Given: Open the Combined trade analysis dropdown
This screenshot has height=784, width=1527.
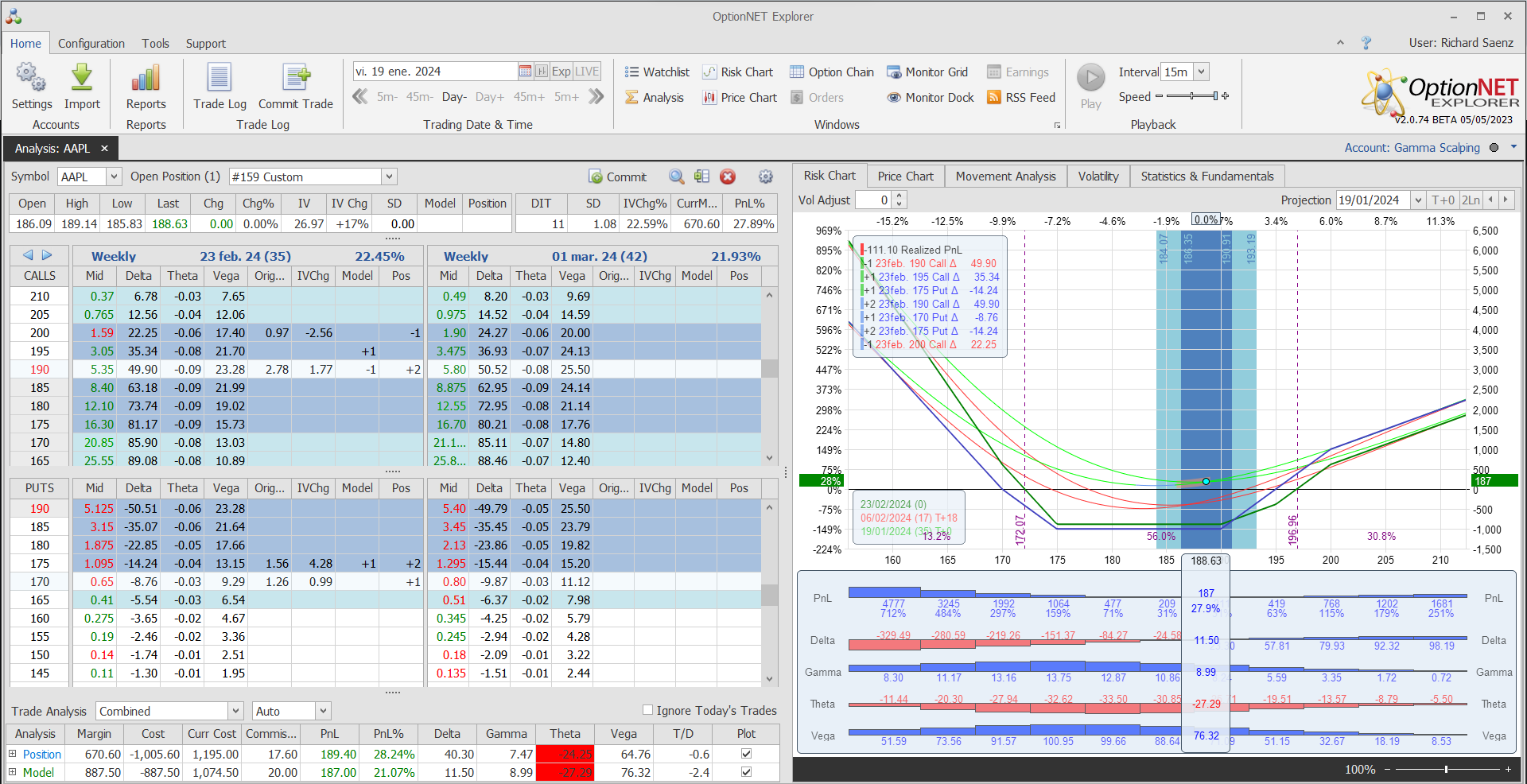Looking at the screenshot, I should 235,711.
